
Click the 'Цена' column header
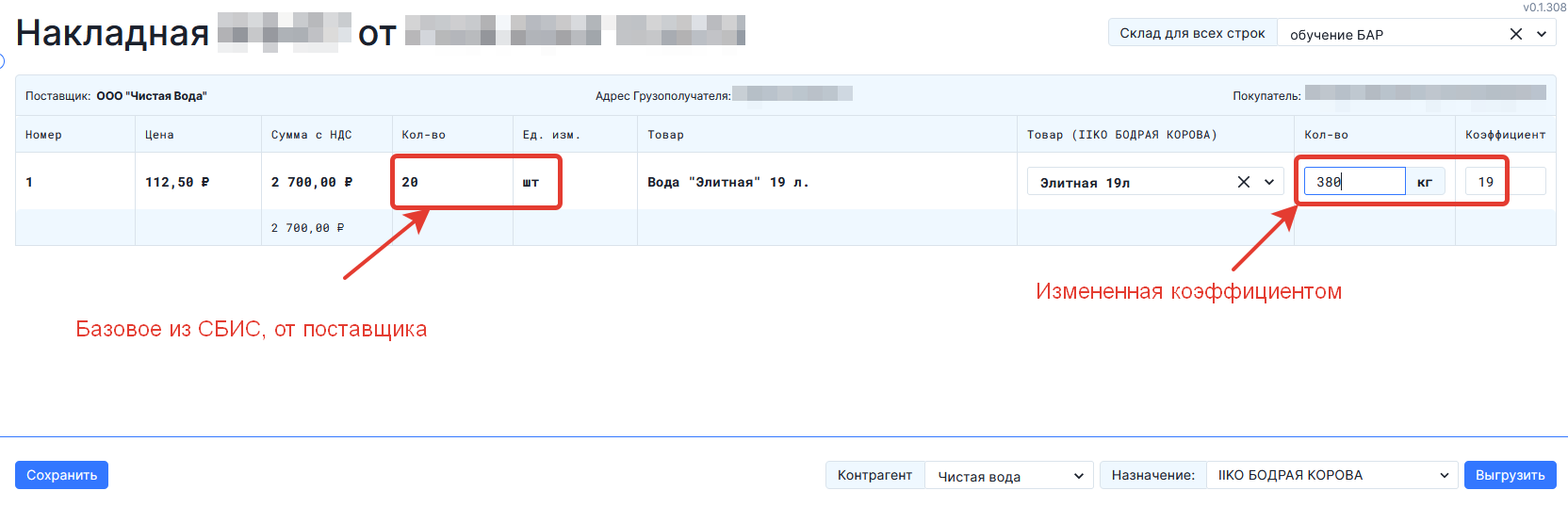(x=159, y=135)
